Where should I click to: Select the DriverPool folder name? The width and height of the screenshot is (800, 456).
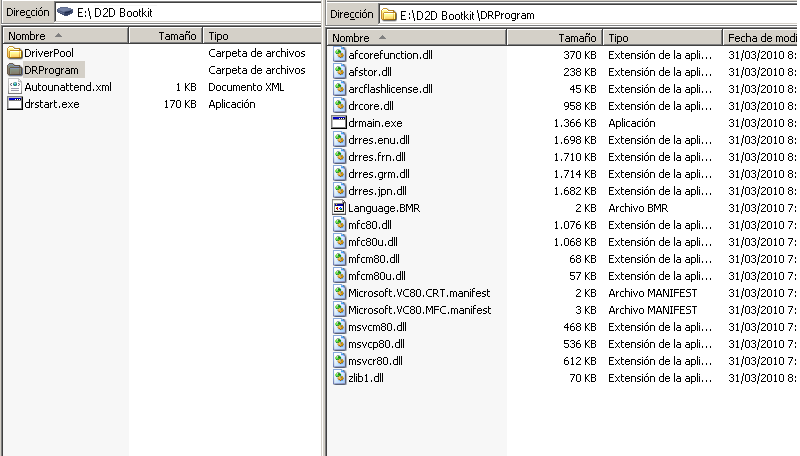(x=48, y=53)
